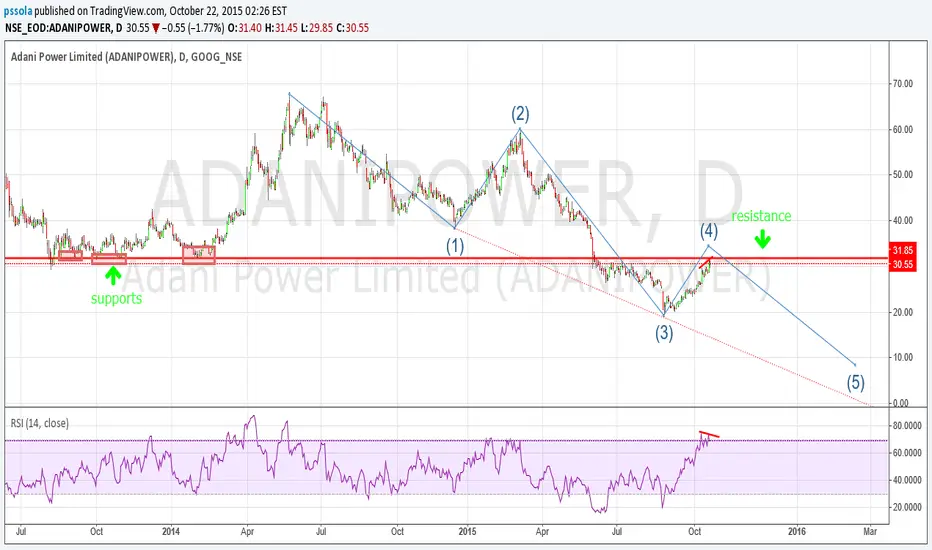This screenshot has width=932, height=550.
Task: Click the 70.00 price axis label
Action: point(902,84)
